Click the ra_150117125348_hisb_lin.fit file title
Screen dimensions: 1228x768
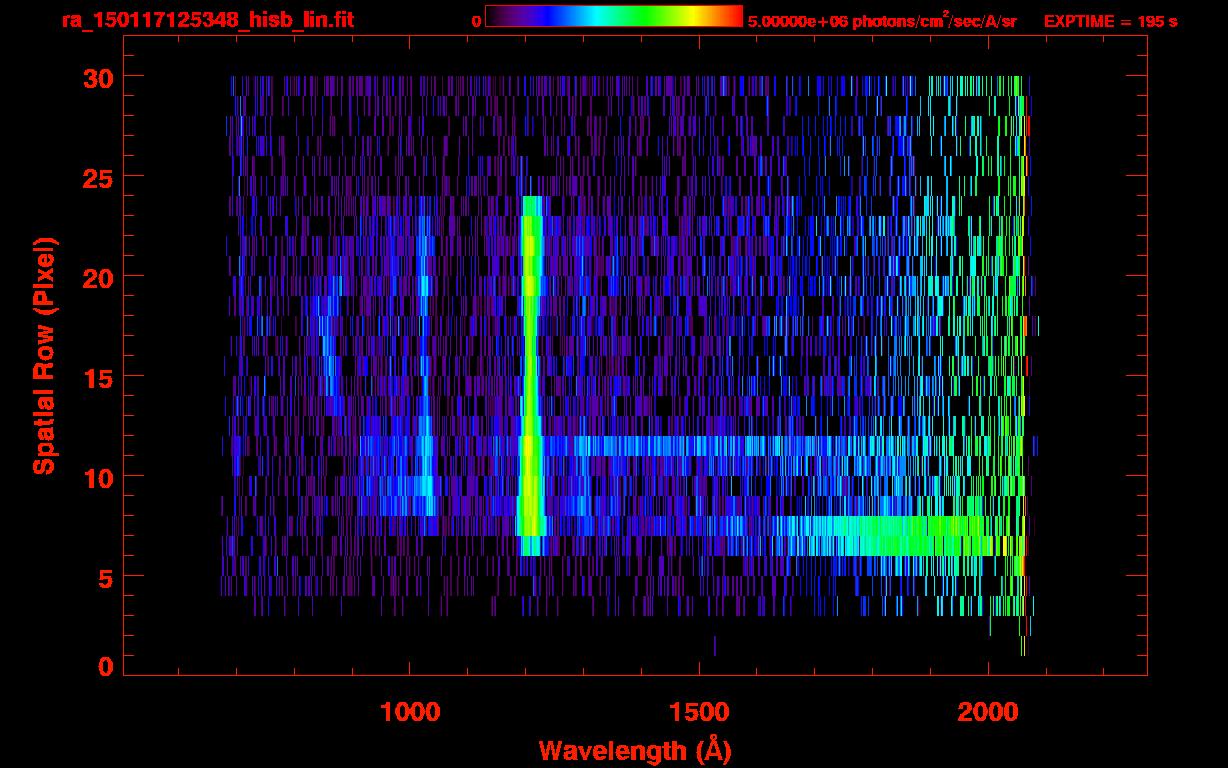pos(207,20)
